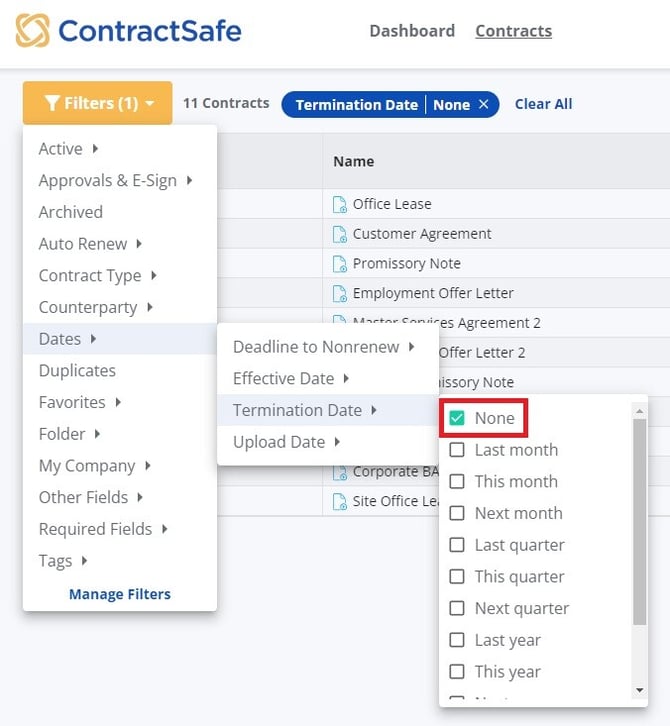
Task: Click the Clear All link
Action: tap(543, 104)
